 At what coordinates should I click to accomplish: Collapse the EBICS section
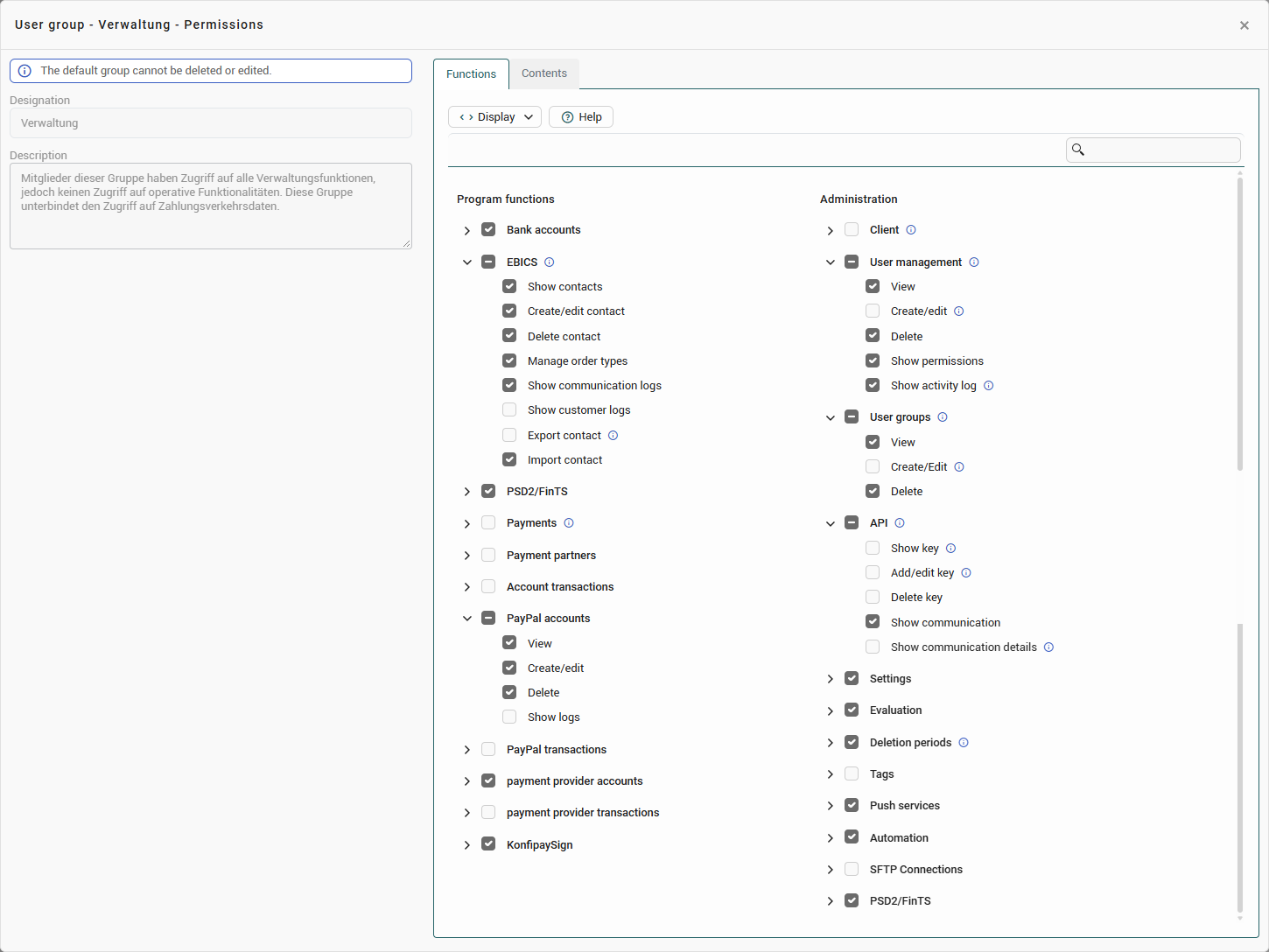(467, 262)
